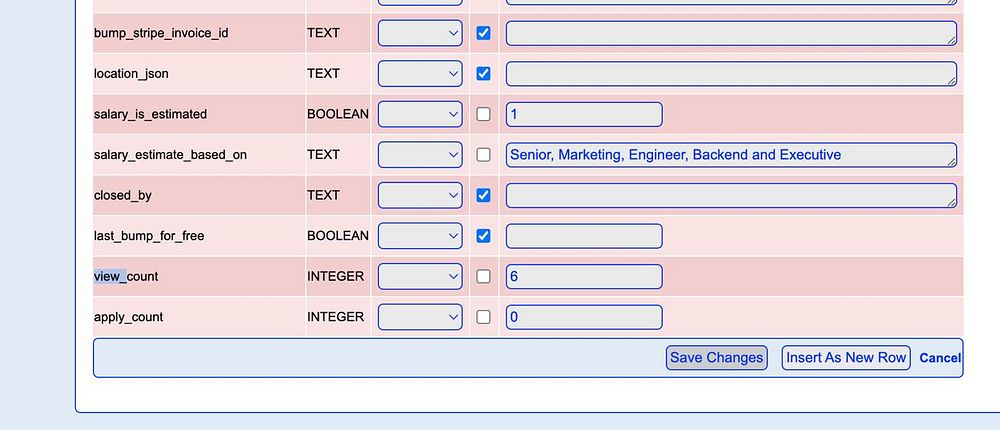1000x430 pixels.
Task: Check the apply_count null checkbox
Action: tap(484, 317)
